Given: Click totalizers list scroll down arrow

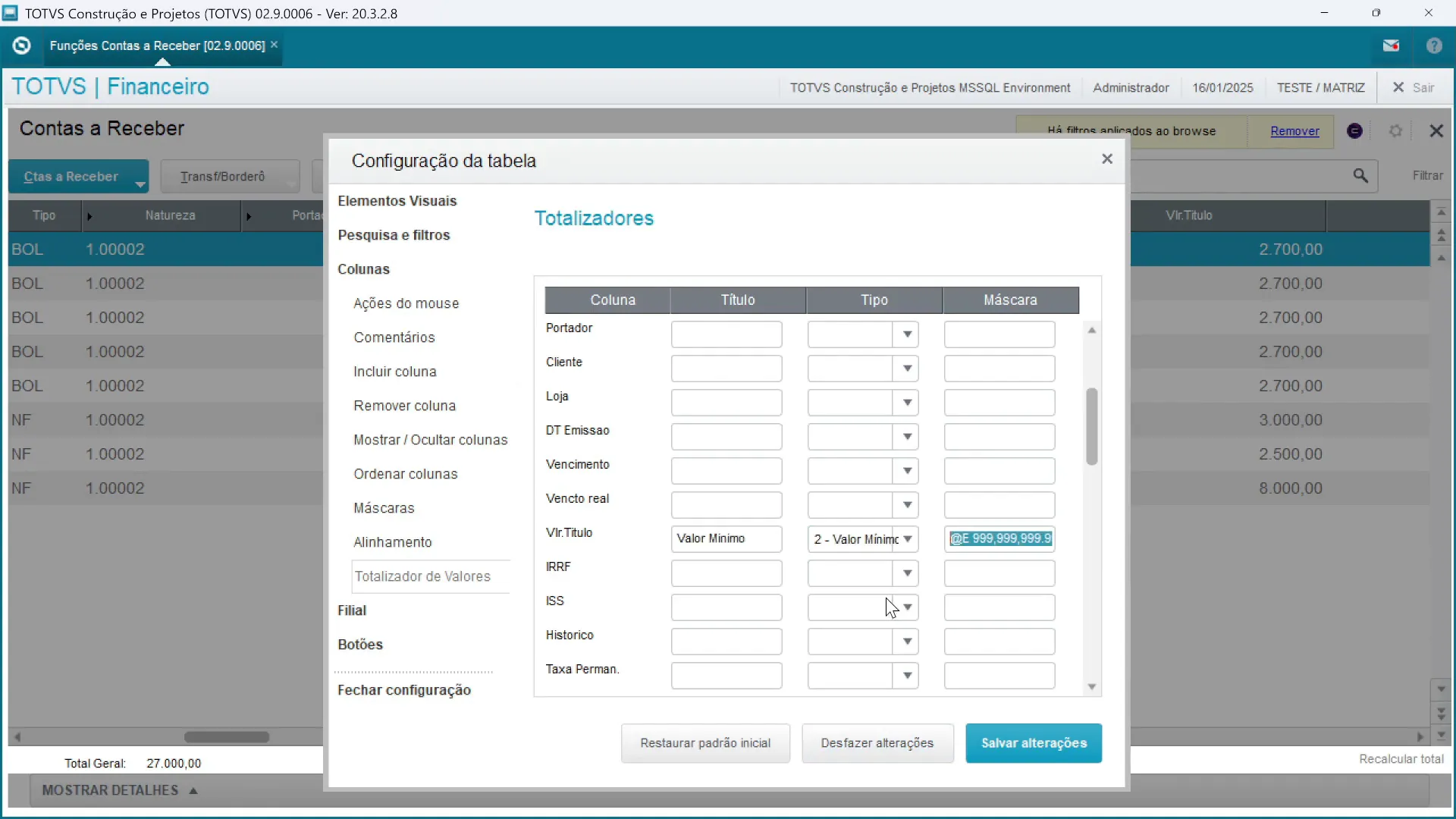Looking at the screenshot, I should [1092, 687].
